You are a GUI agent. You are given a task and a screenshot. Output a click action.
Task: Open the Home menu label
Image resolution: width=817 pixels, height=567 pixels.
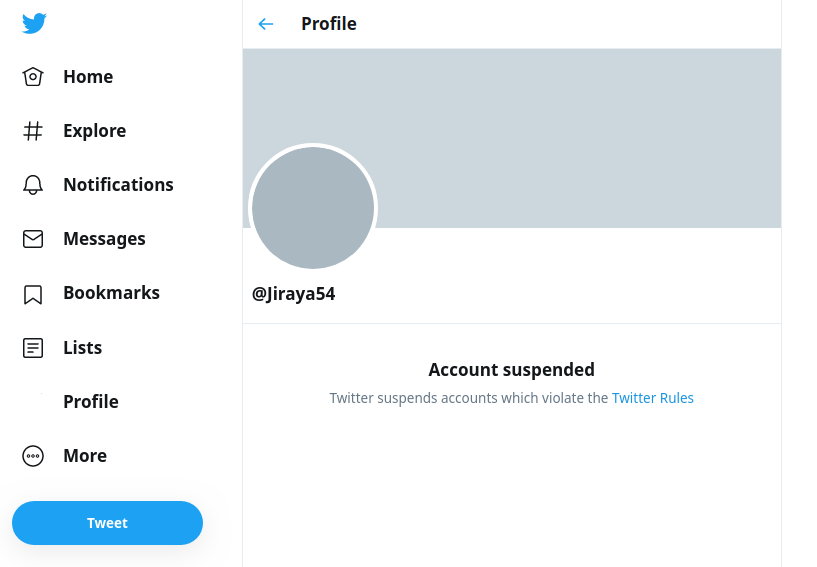(x=88, y=77)
